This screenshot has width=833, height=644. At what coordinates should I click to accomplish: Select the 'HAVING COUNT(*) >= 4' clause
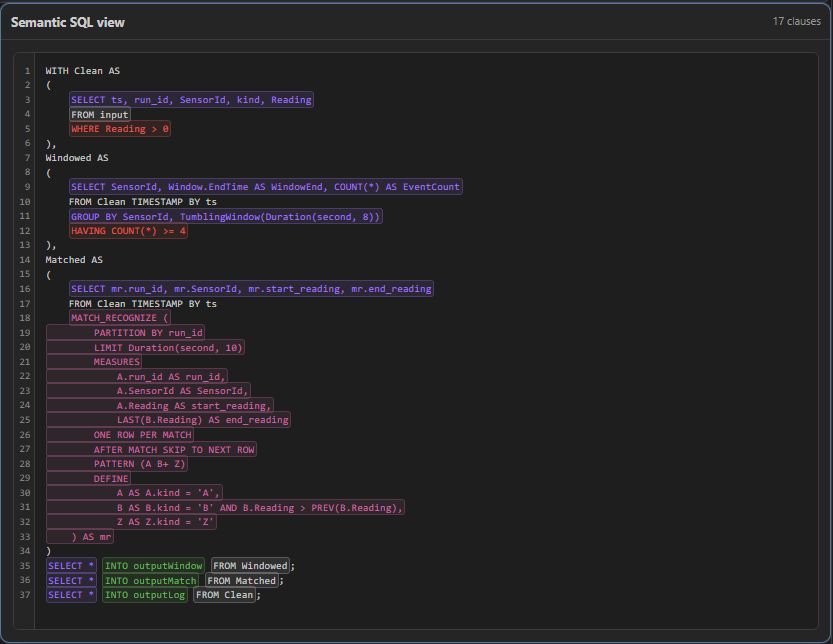pyautogui.click(x=129, y=231)
